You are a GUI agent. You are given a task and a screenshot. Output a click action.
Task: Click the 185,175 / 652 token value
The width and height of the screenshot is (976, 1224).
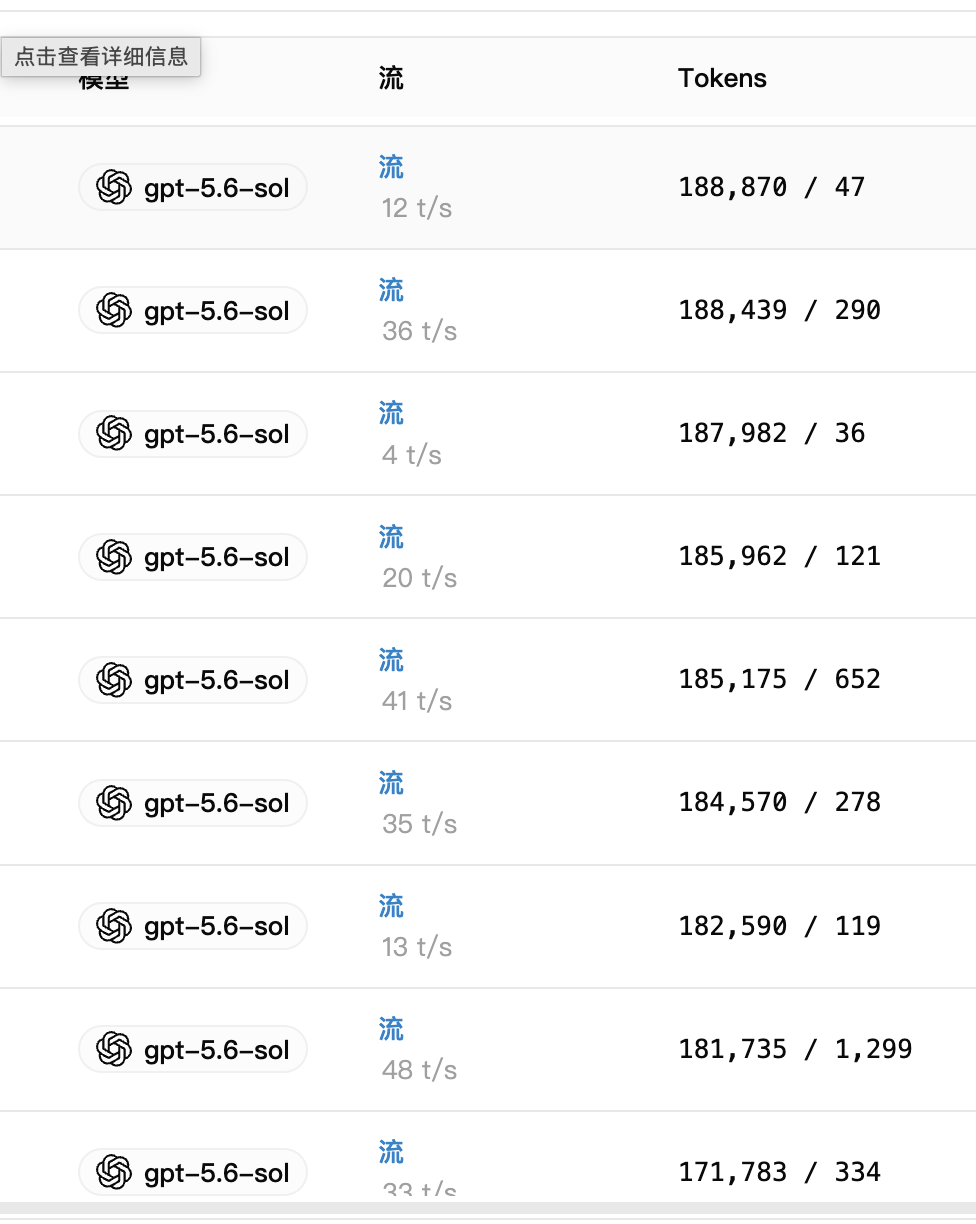[x=779, y=680]
